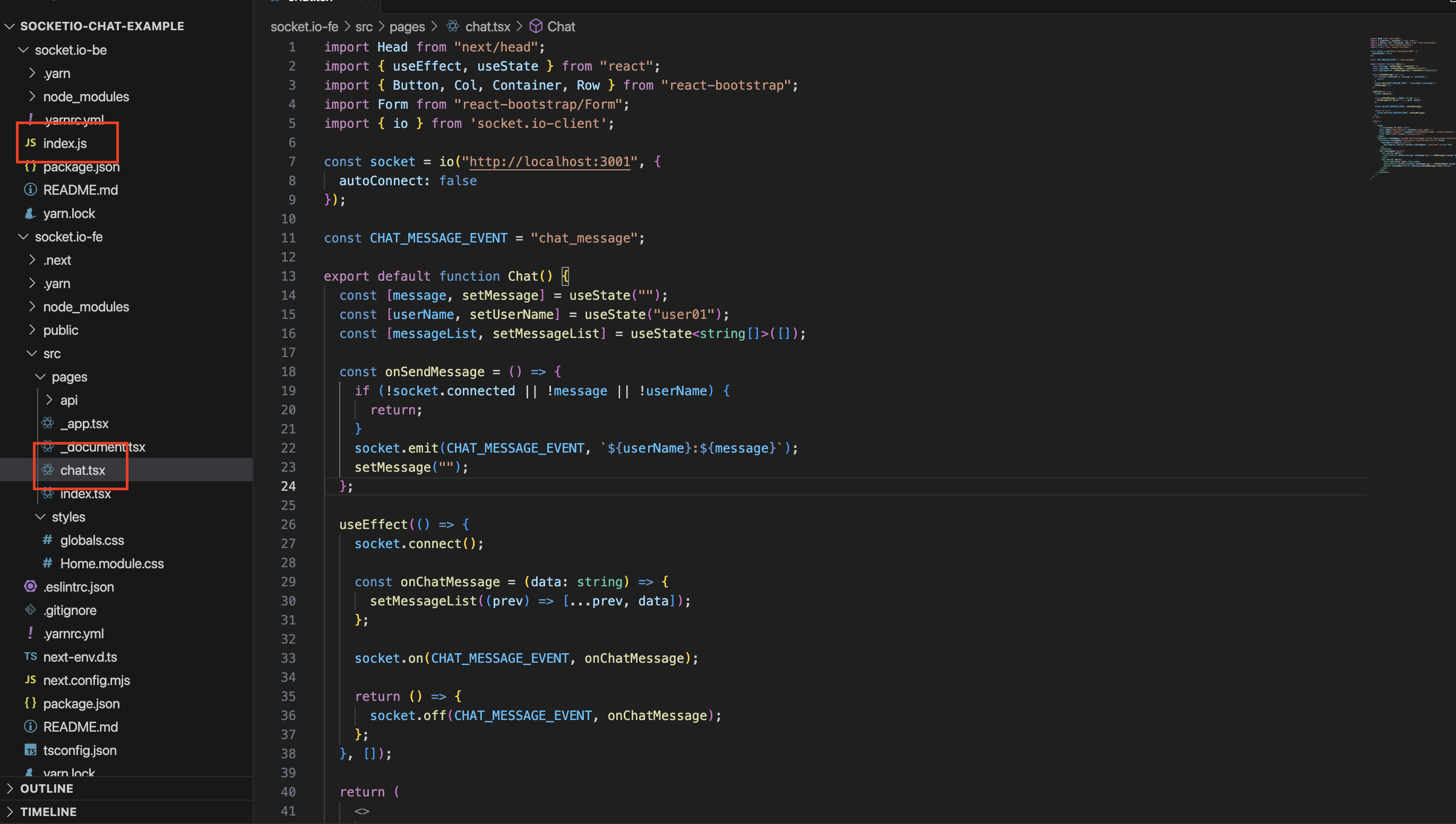Click the JS icon of index.js

(31, 143)
